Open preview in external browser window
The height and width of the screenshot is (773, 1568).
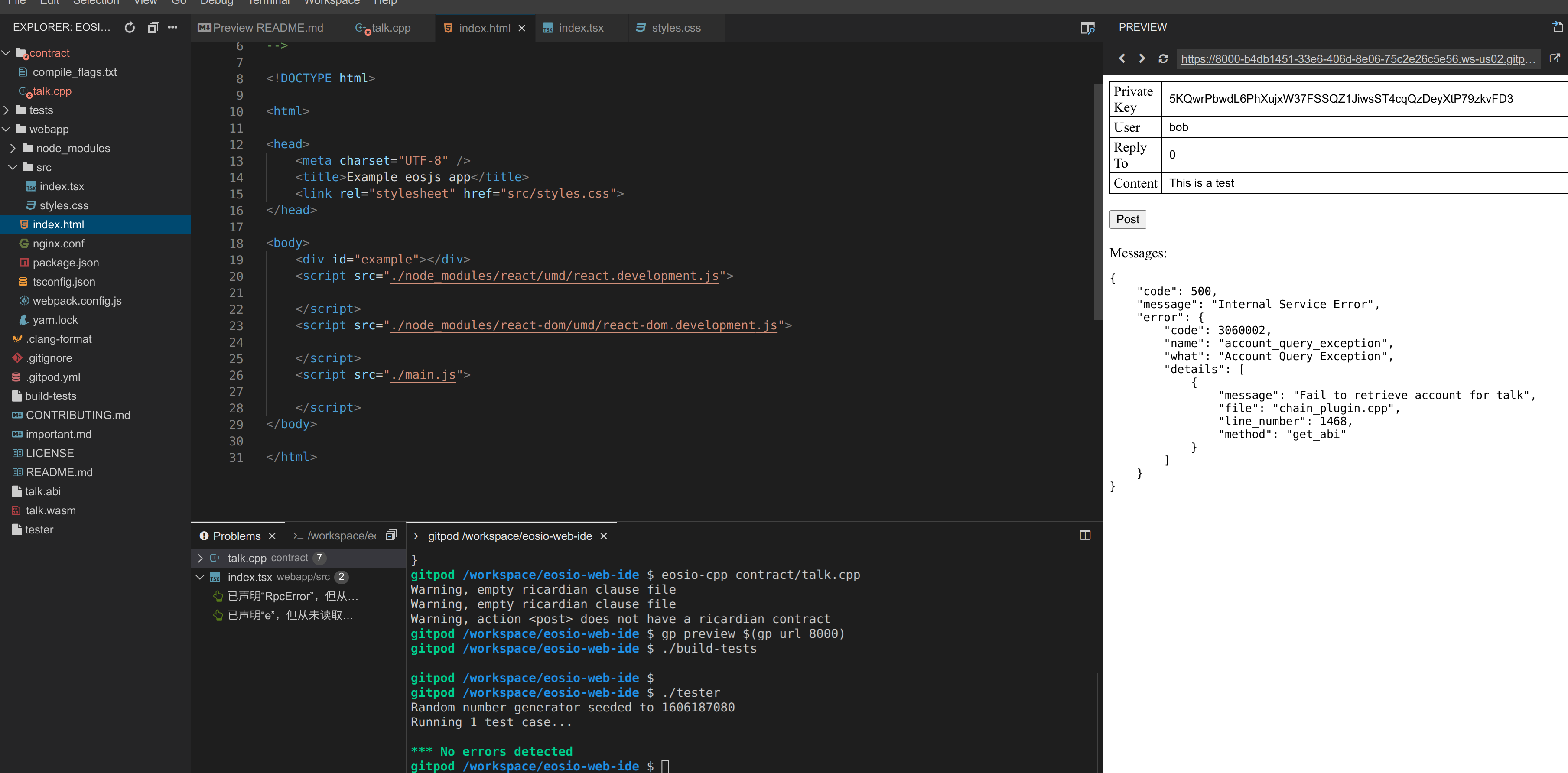[1555, 58]
